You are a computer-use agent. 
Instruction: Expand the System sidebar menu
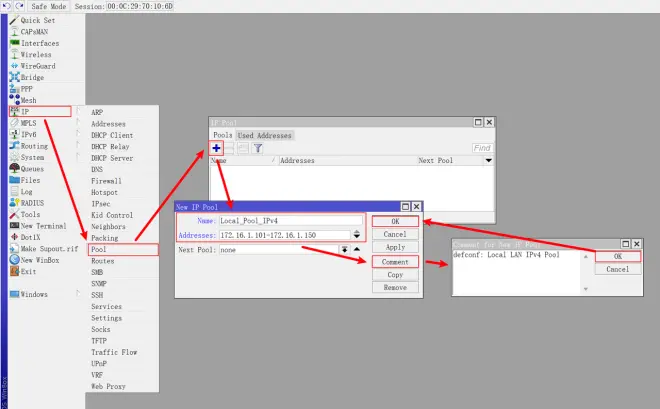pos(32,157)
